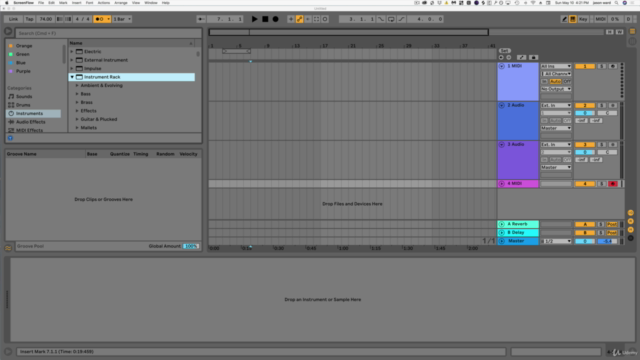Open 2 Audio Ext. In dropdown
The image size is (640, 360).
coord(556,105)
